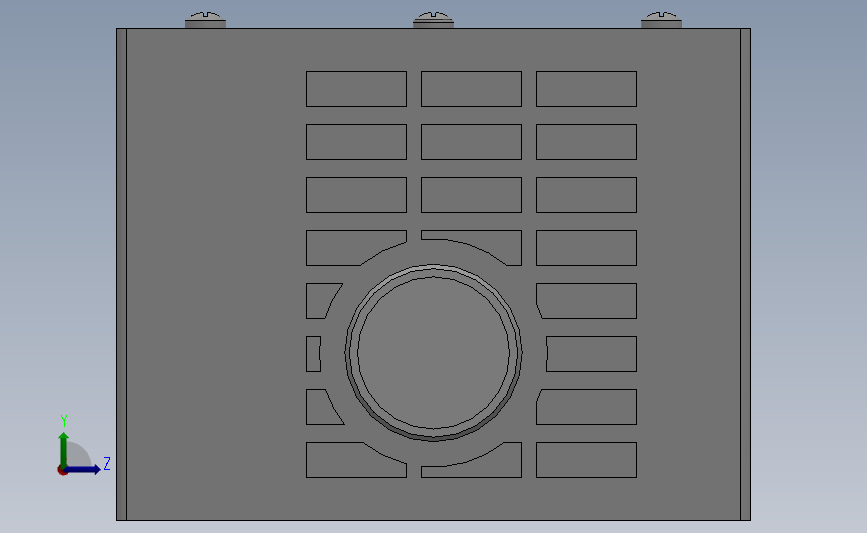Click the blue Z axis arrow of triad

[x=83, y=469]
